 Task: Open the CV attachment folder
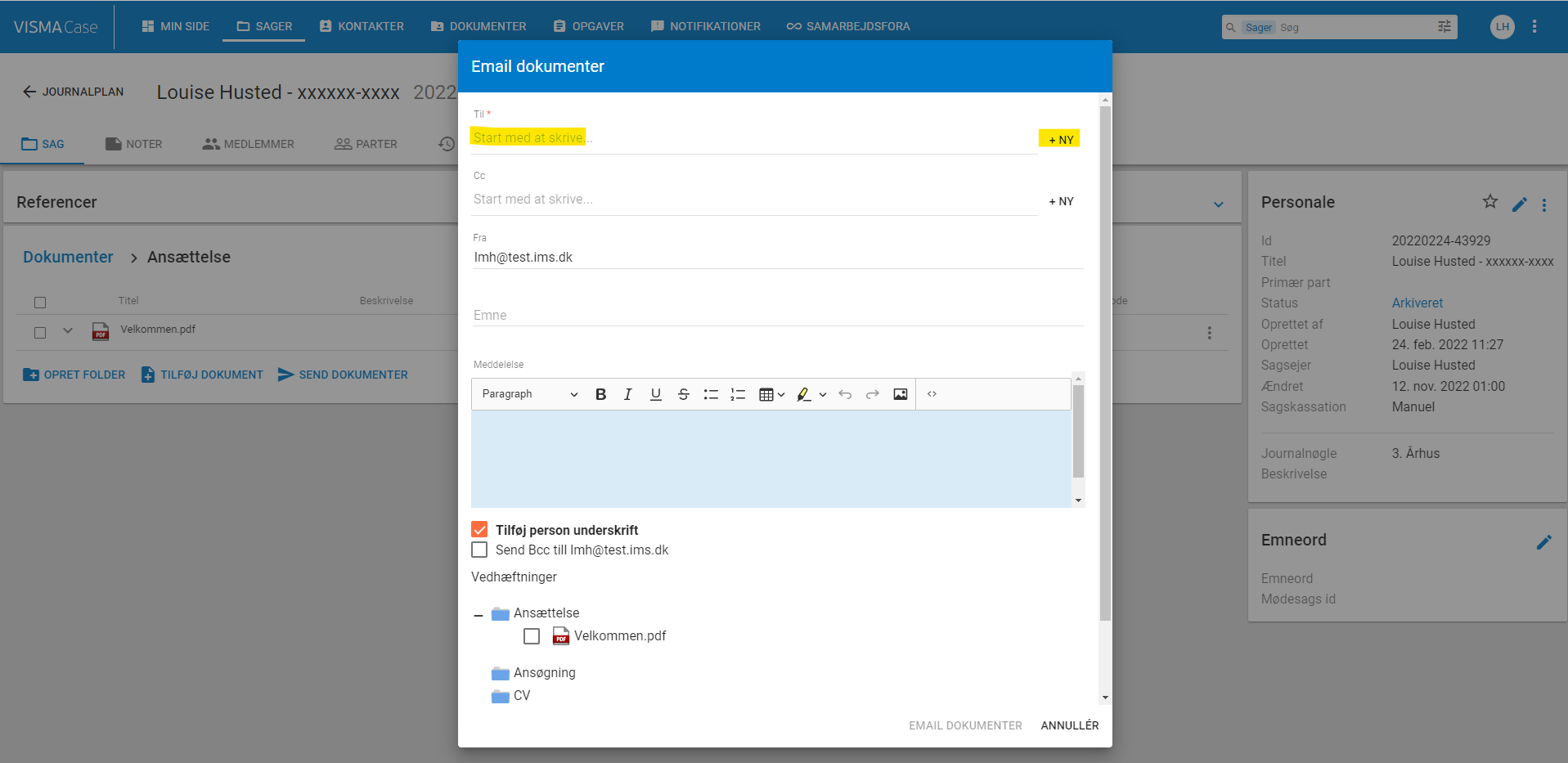(511, 696)
